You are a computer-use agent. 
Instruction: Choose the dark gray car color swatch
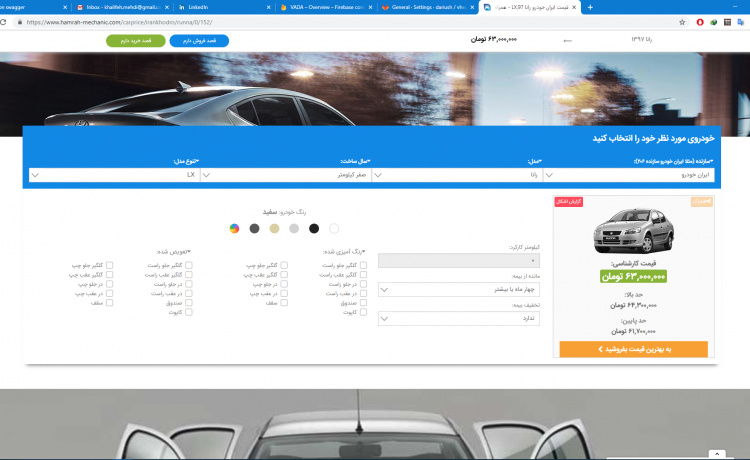(254, 229)
